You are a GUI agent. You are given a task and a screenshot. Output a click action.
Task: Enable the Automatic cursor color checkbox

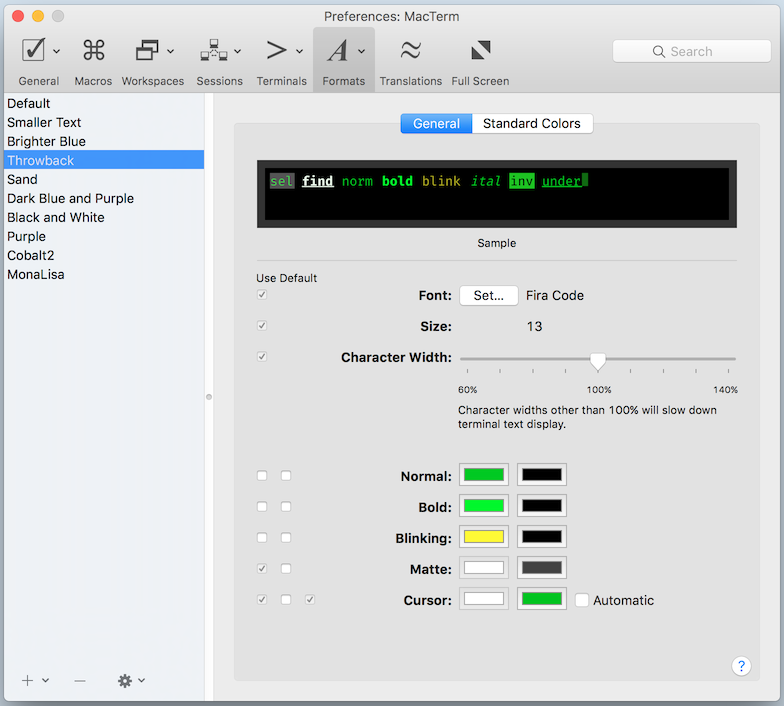(582, 600)
